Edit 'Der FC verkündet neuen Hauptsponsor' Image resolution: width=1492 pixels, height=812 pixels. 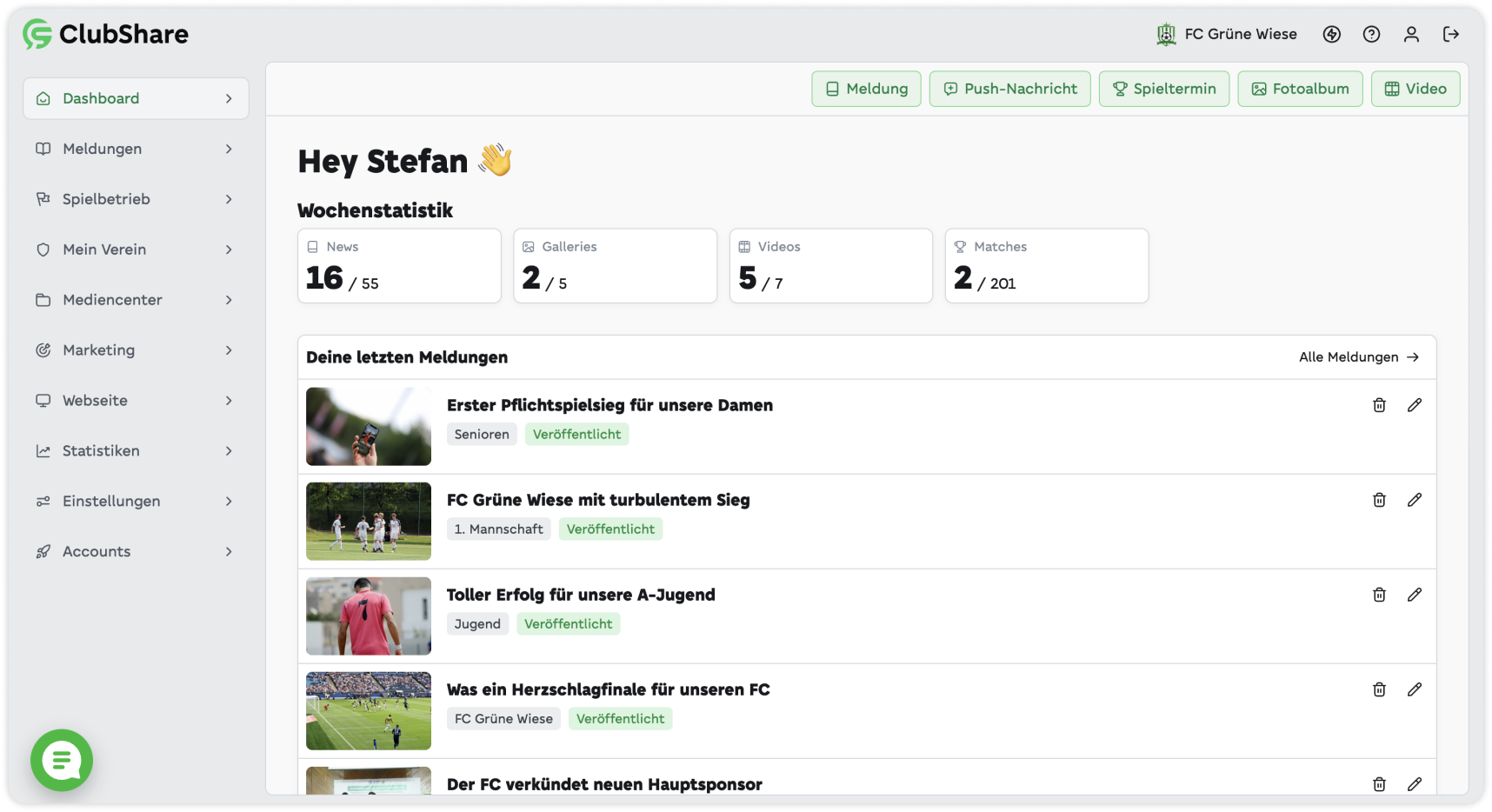click(1415, 784)
